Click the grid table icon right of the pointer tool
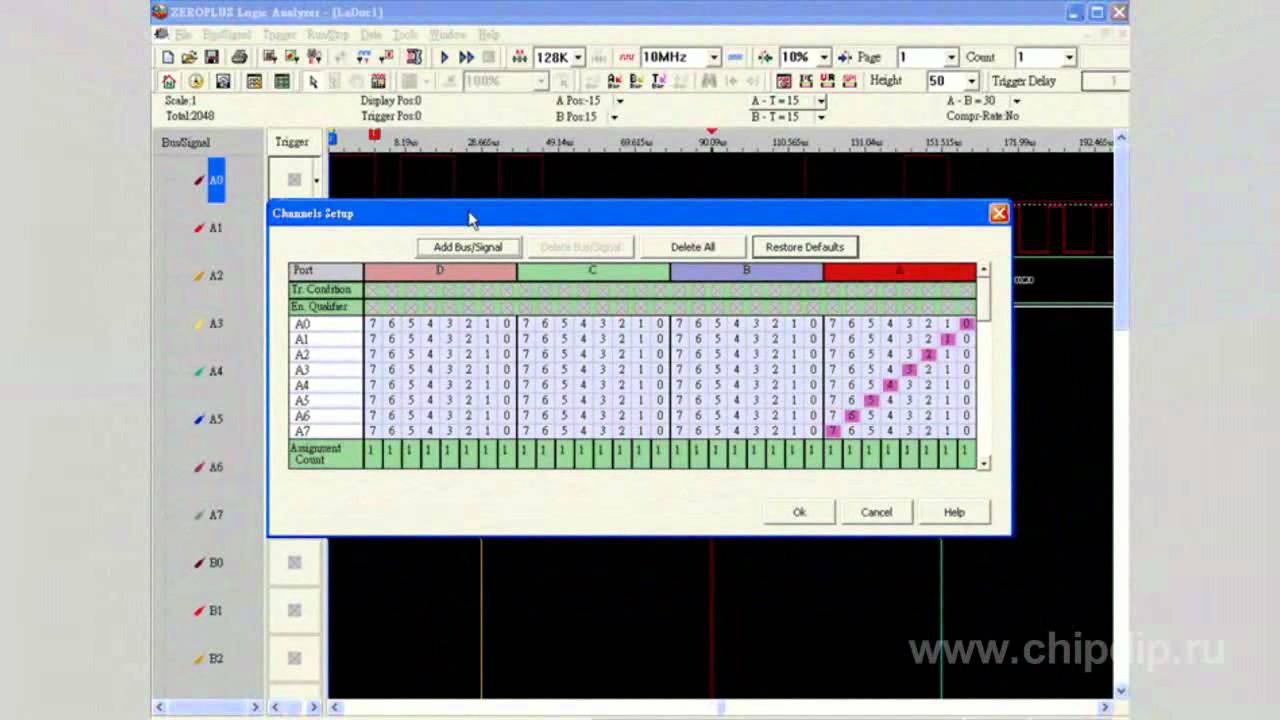The height and width of the screenshot is (720, 1280). (x=378, y=81)
